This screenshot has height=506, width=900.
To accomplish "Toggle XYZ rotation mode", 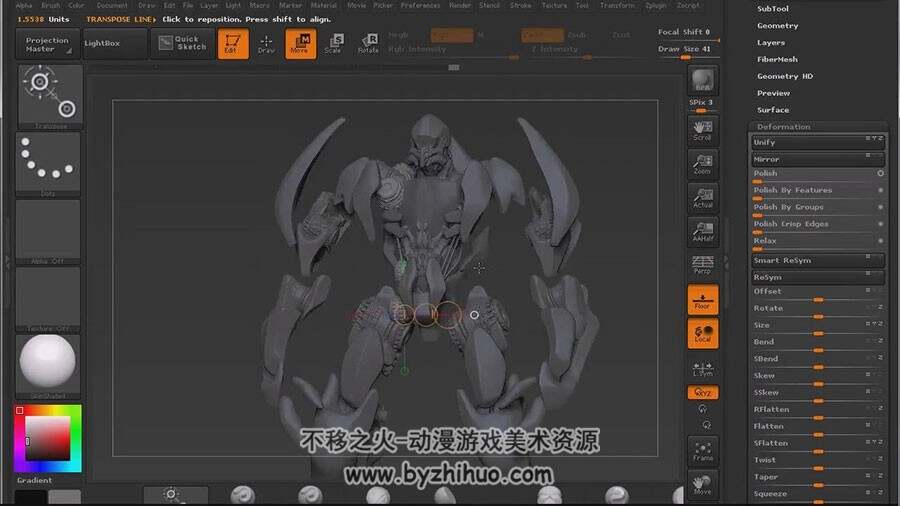I will 703,393.
